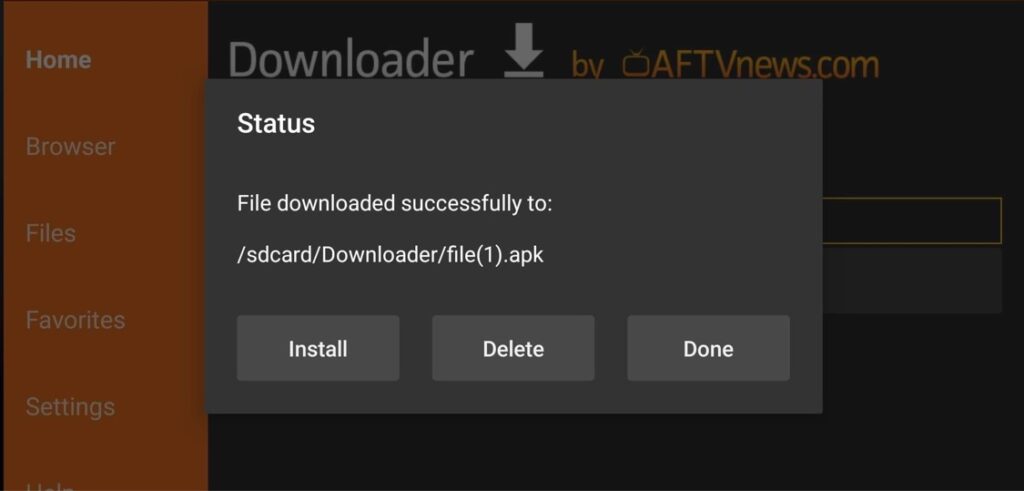Open the Browser section
Screen dimensions: 1024x491
click(71, 146)
